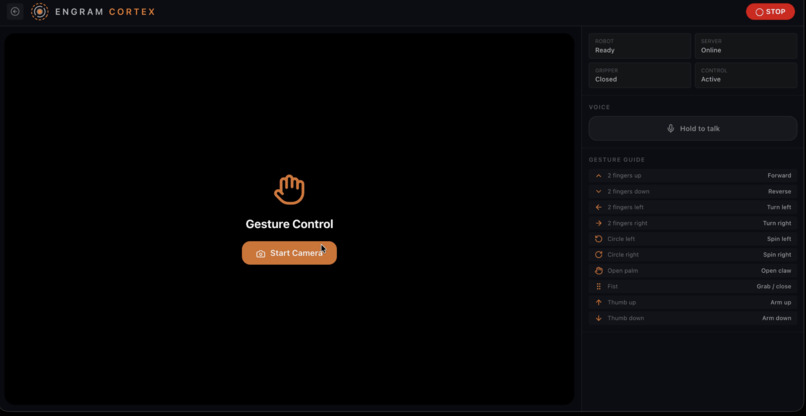Viewport: 806px width, 416px height.
Task: Click the back arrow icon
Action: pyautogui.click(x=15, y=11)
